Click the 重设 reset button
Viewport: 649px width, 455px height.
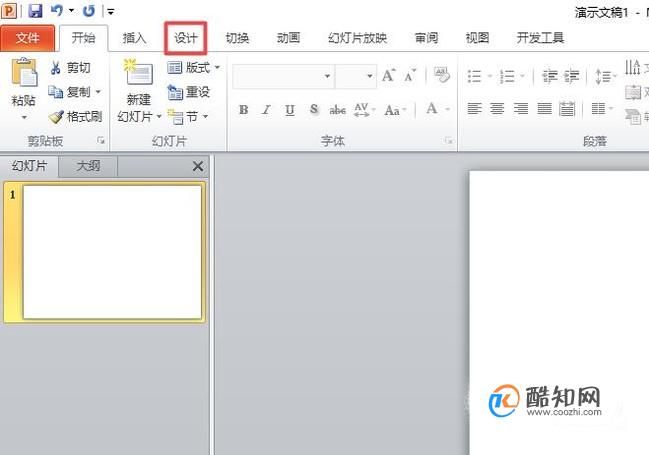click(189, 92)
